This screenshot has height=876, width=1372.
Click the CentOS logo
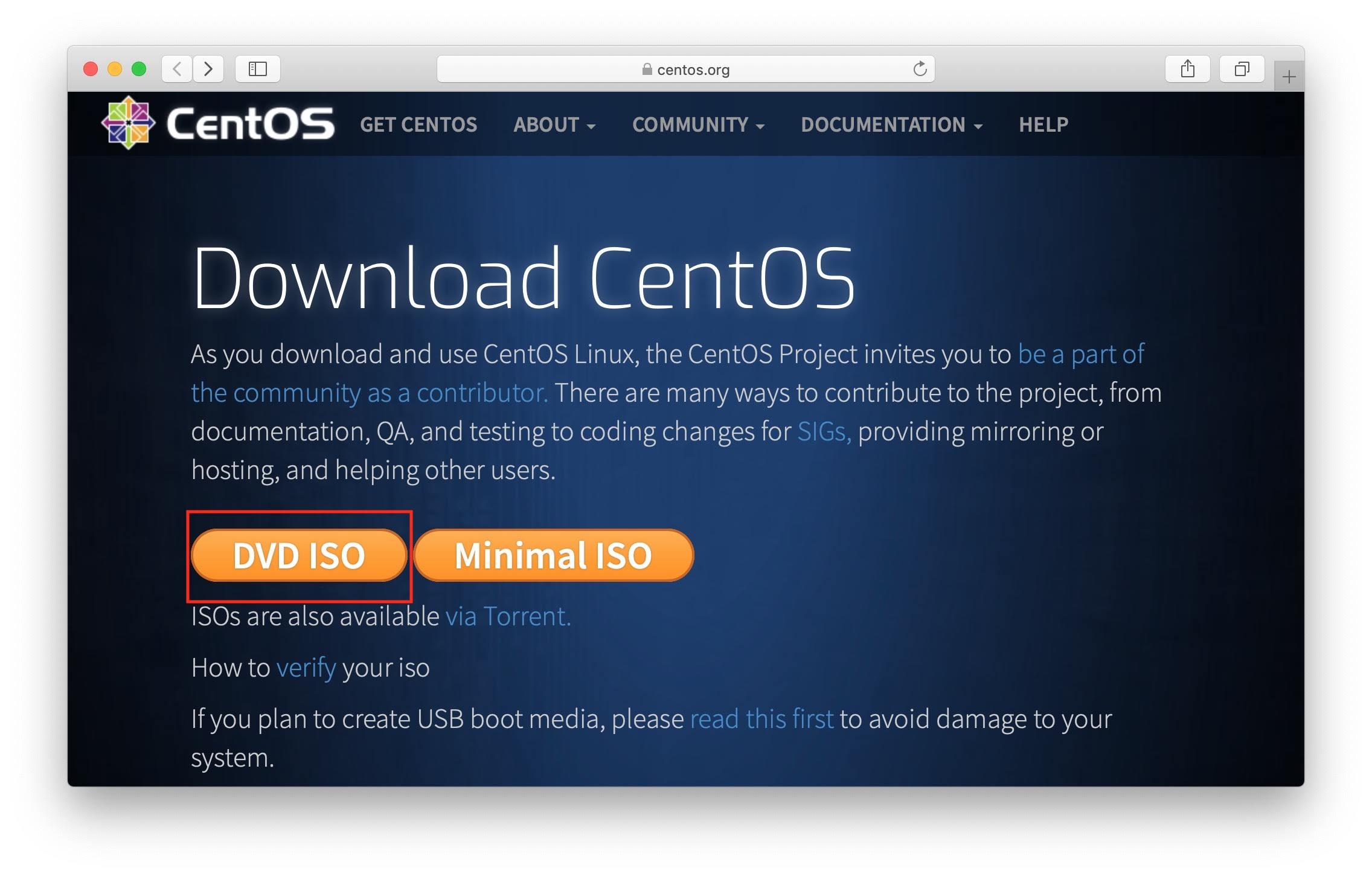coord(218,123)
